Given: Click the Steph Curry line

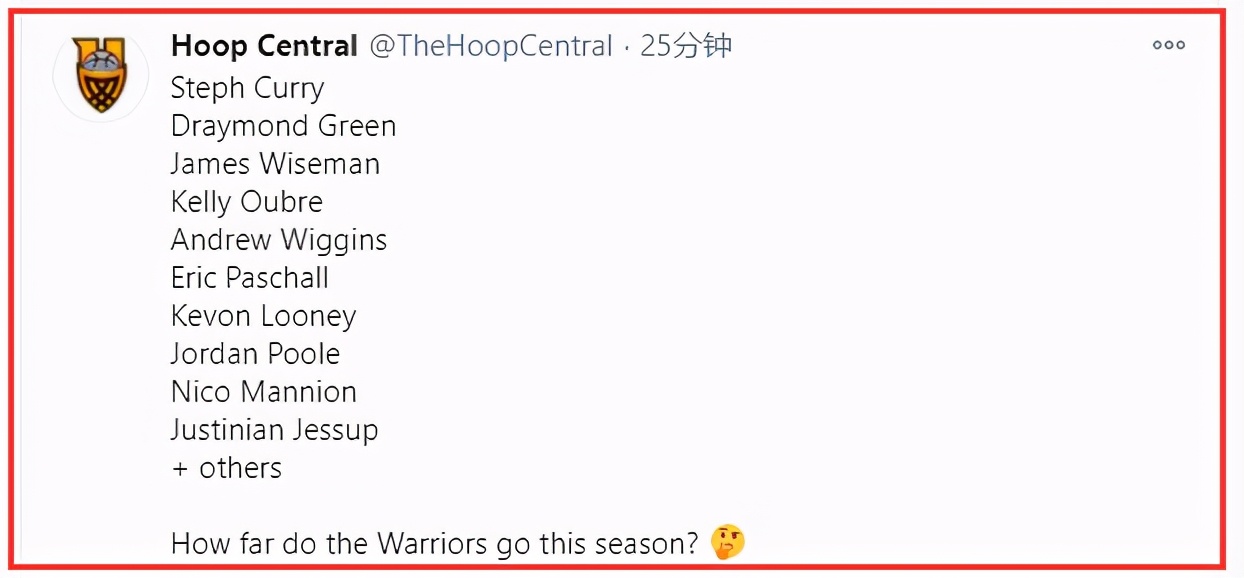Looking at the screenshot, I should click(x=247, y=88).
